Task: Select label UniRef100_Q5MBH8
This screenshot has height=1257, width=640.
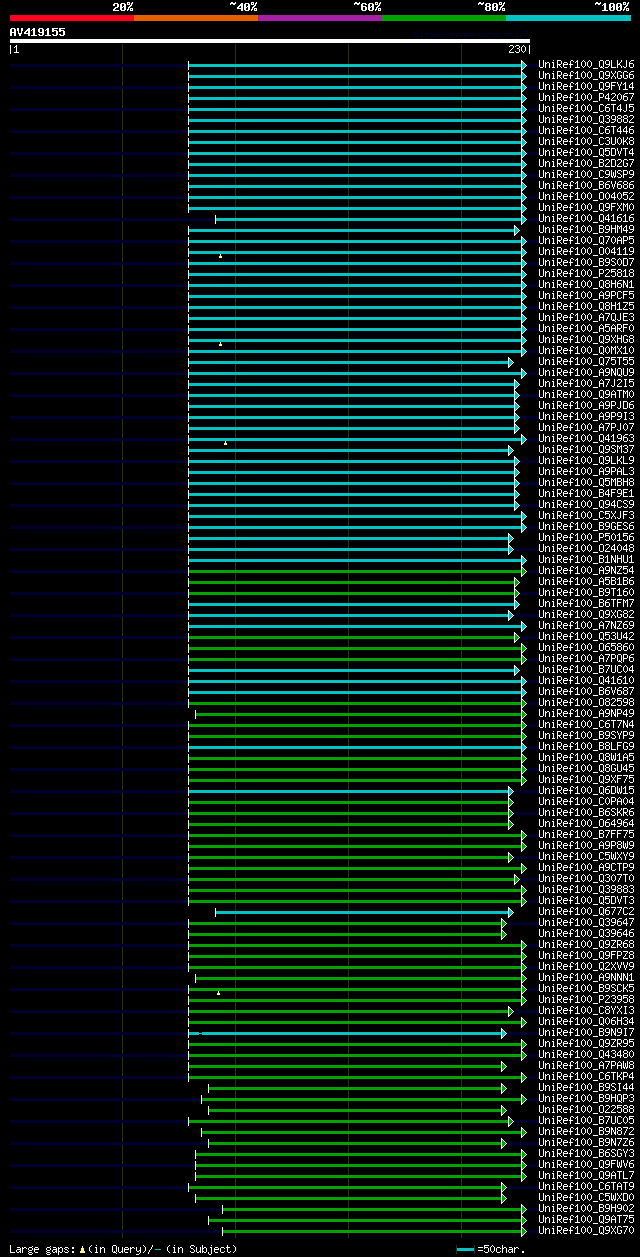Action: click(x=586, y=483)
